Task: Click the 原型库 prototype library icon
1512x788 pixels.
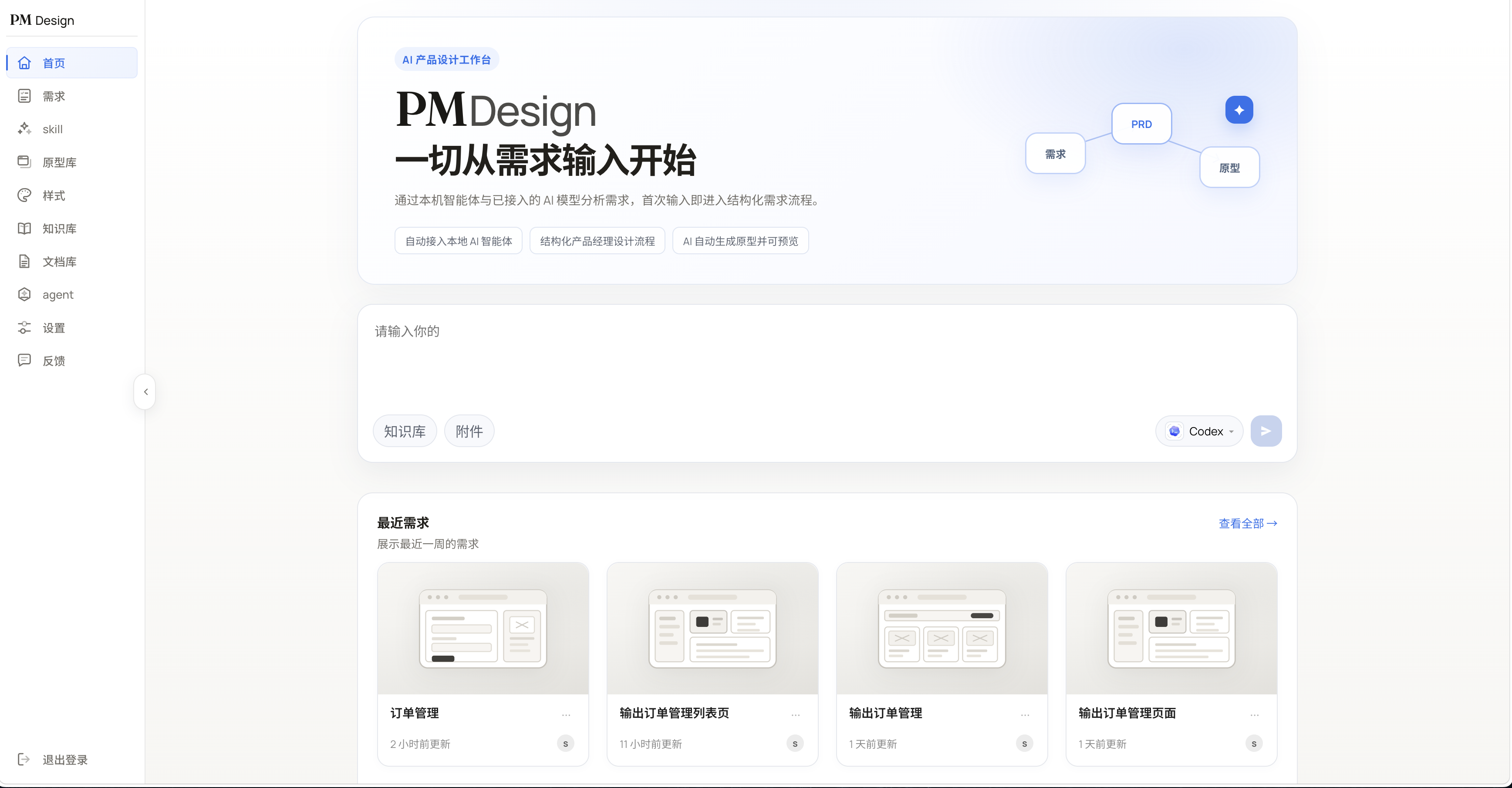Action: [x=24, y=162]
